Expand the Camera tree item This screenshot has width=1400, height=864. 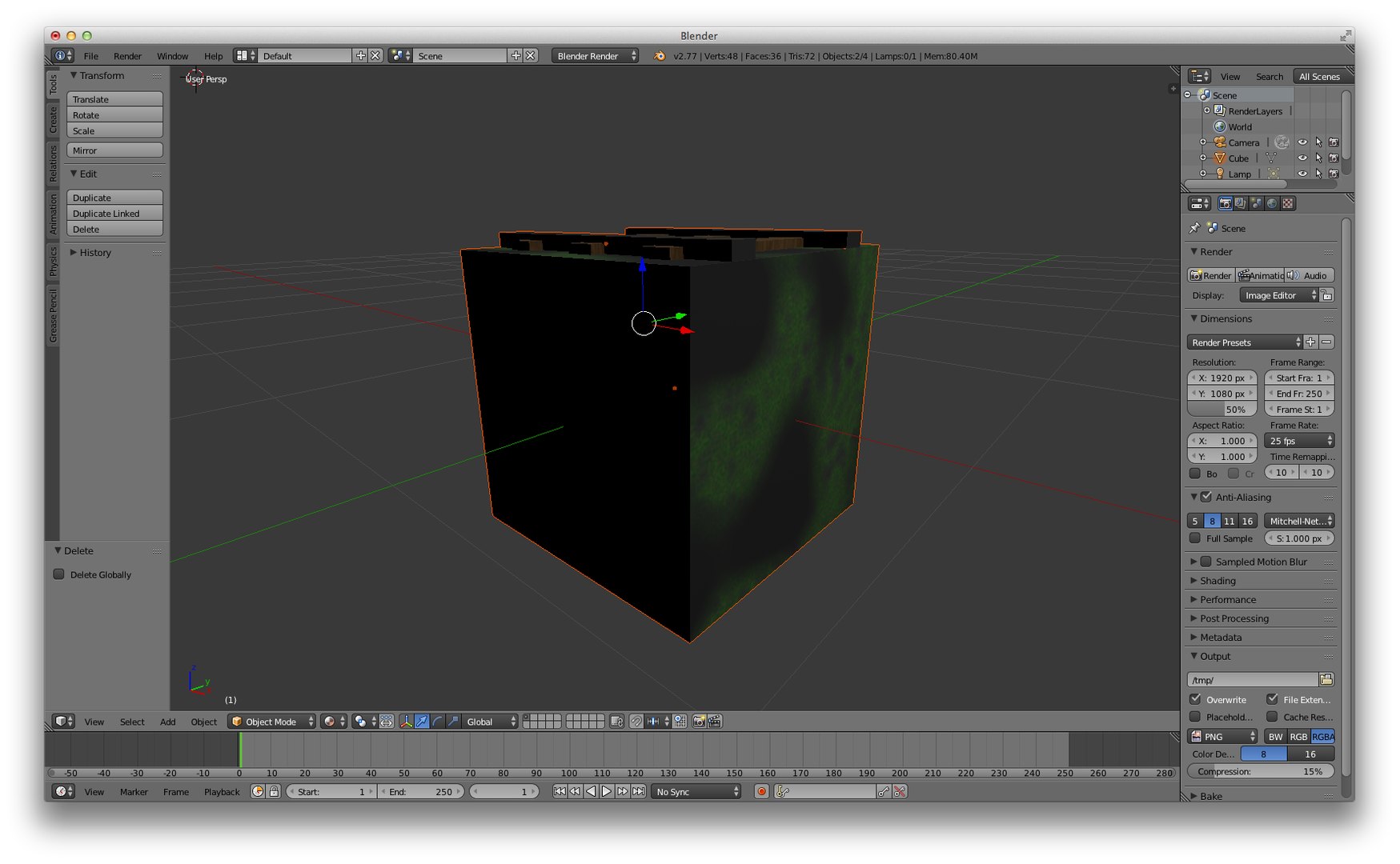pos(1202,142)
